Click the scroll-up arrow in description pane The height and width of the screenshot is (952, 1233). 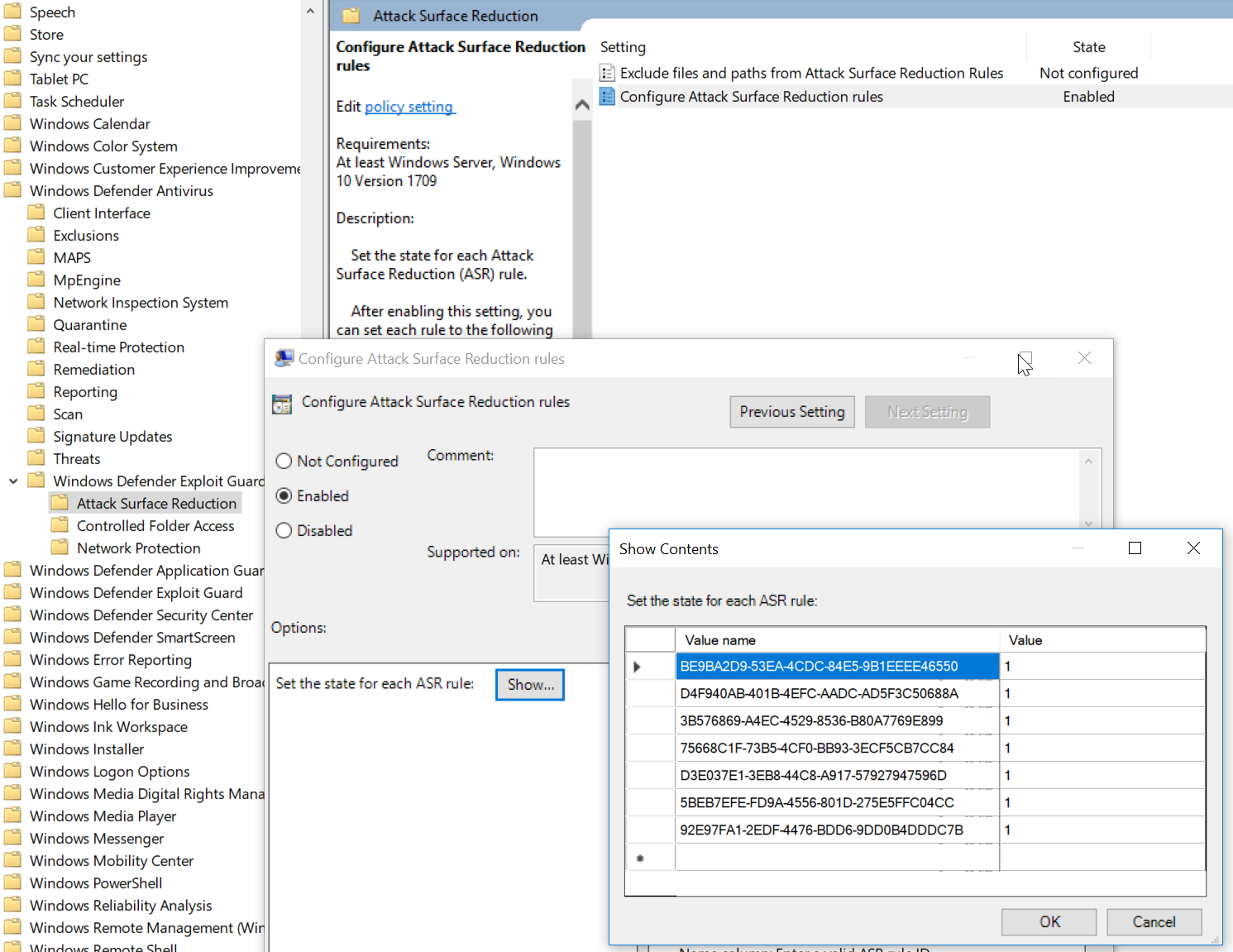tap(582, 105)
